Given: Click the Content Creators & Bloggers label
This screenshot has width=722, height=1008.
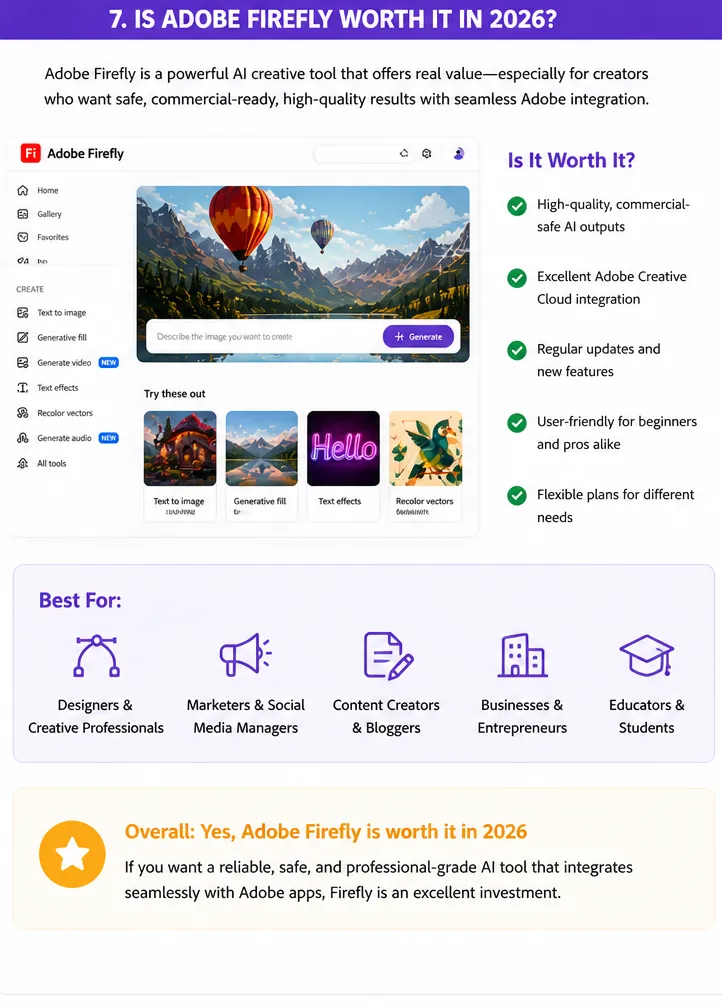Looking at the screenshot, I should tap(386, 717).
